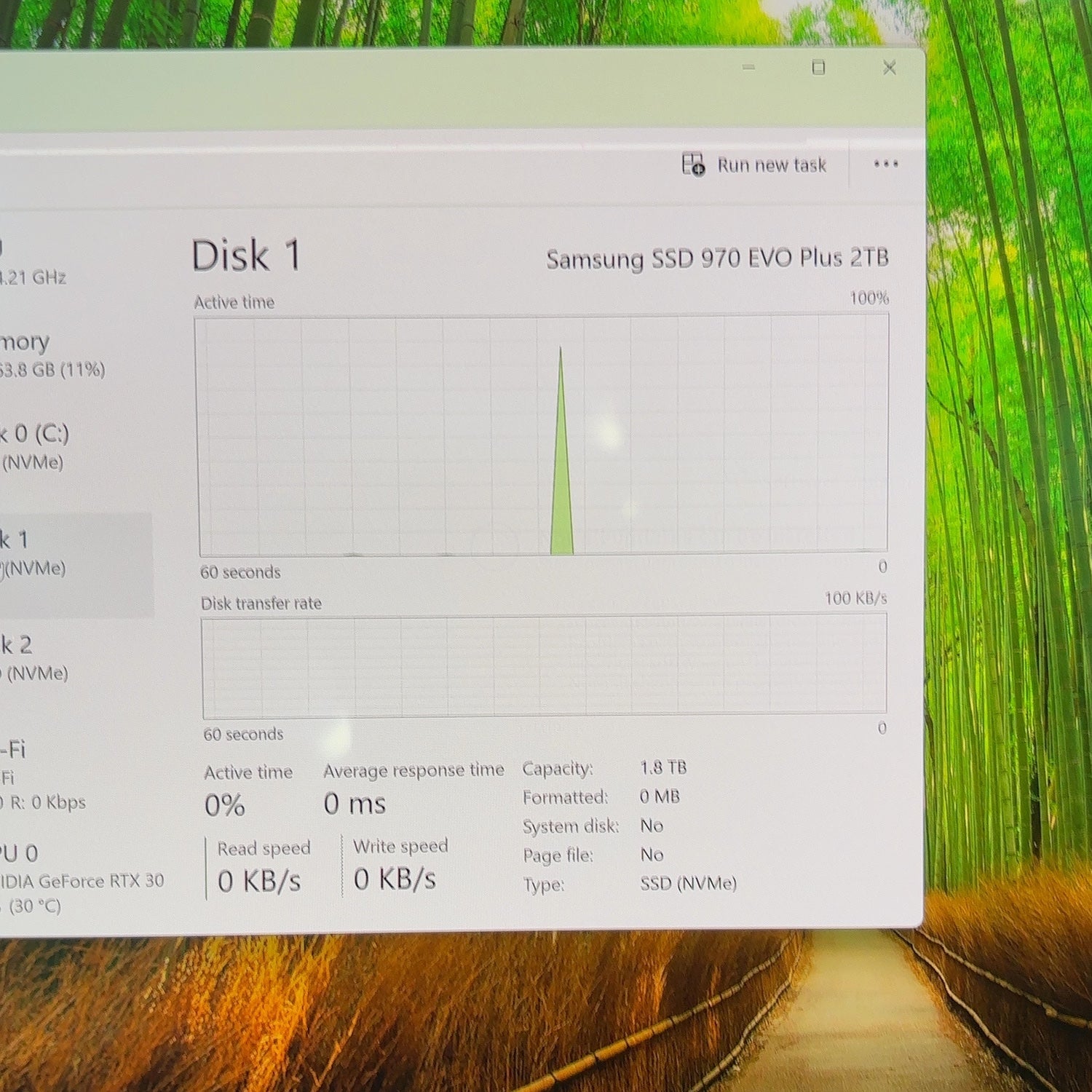The height and width of the screenshot is (1092, 1092).
Task: Select the Disk 1 sidebar entry
Action: 76,565
